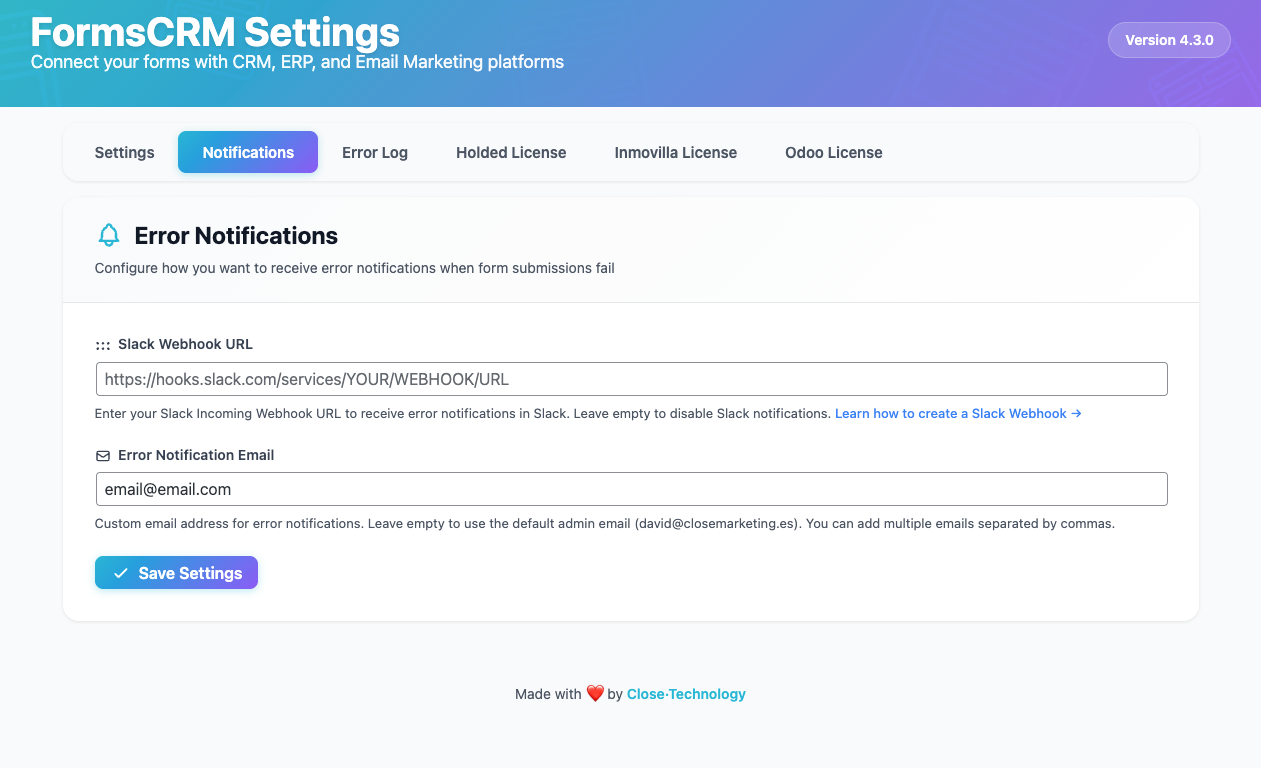Click the Version 4.3.0 badge
This screenshot has height=768, width=1261.
coord(1169,41)
